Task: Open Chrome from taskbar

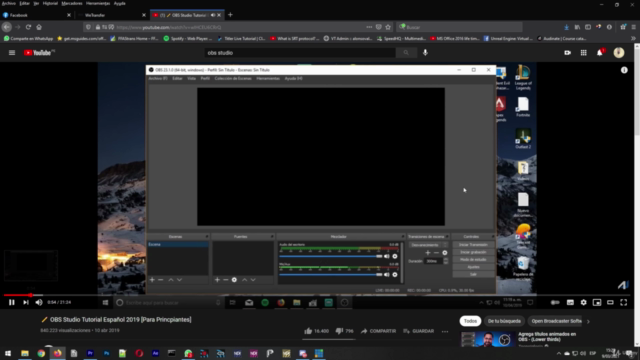Action: [x=41, y=353]
